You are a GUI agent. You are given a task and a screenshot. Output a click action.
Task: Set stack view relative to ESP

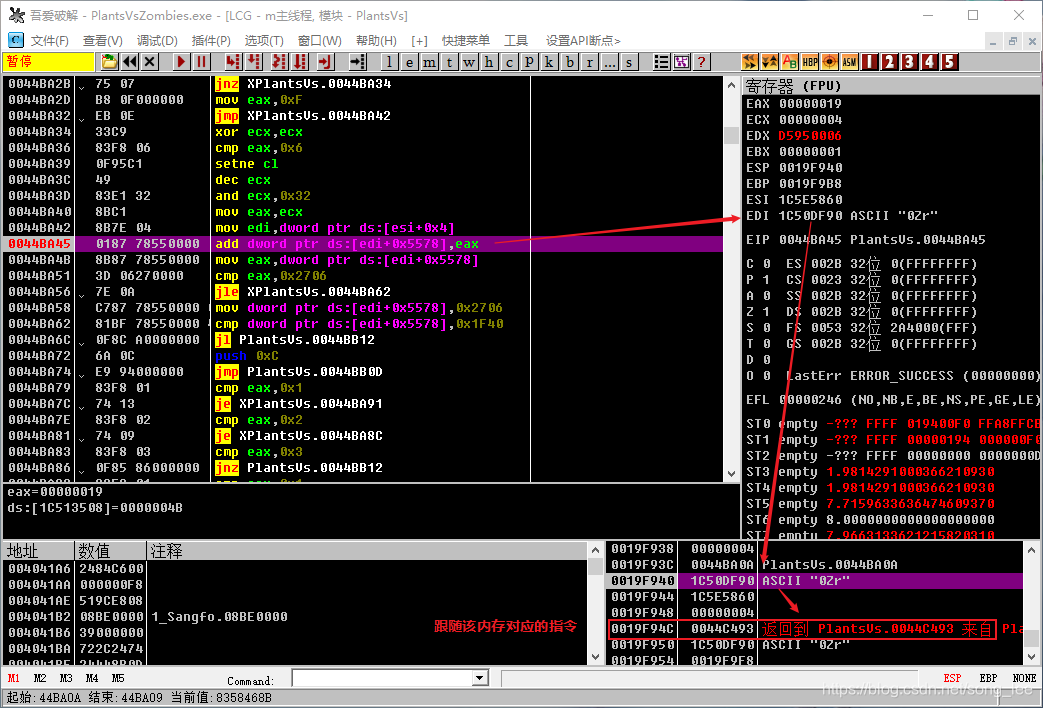point(953,678)
